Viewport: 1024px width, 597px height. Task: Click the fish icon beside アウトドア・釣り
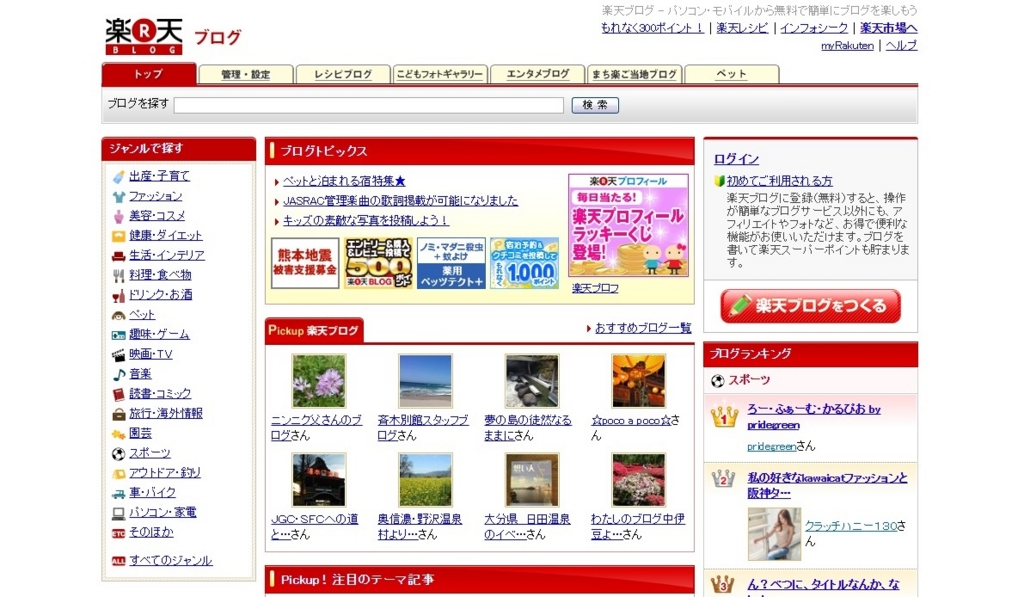(118, 474)
